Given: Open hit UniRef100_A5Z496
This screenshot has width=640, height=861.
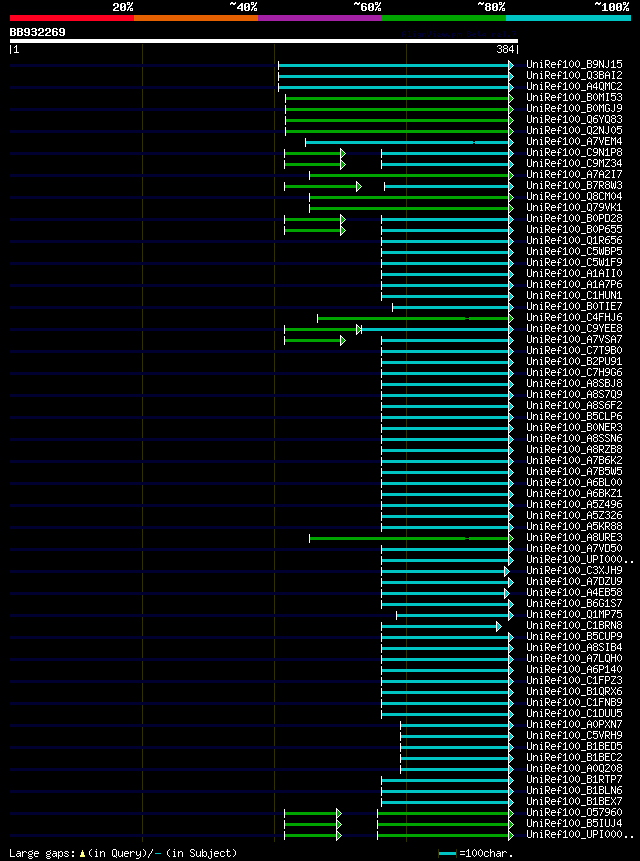Looking at the screenshot, I should [x=574, y=504].
